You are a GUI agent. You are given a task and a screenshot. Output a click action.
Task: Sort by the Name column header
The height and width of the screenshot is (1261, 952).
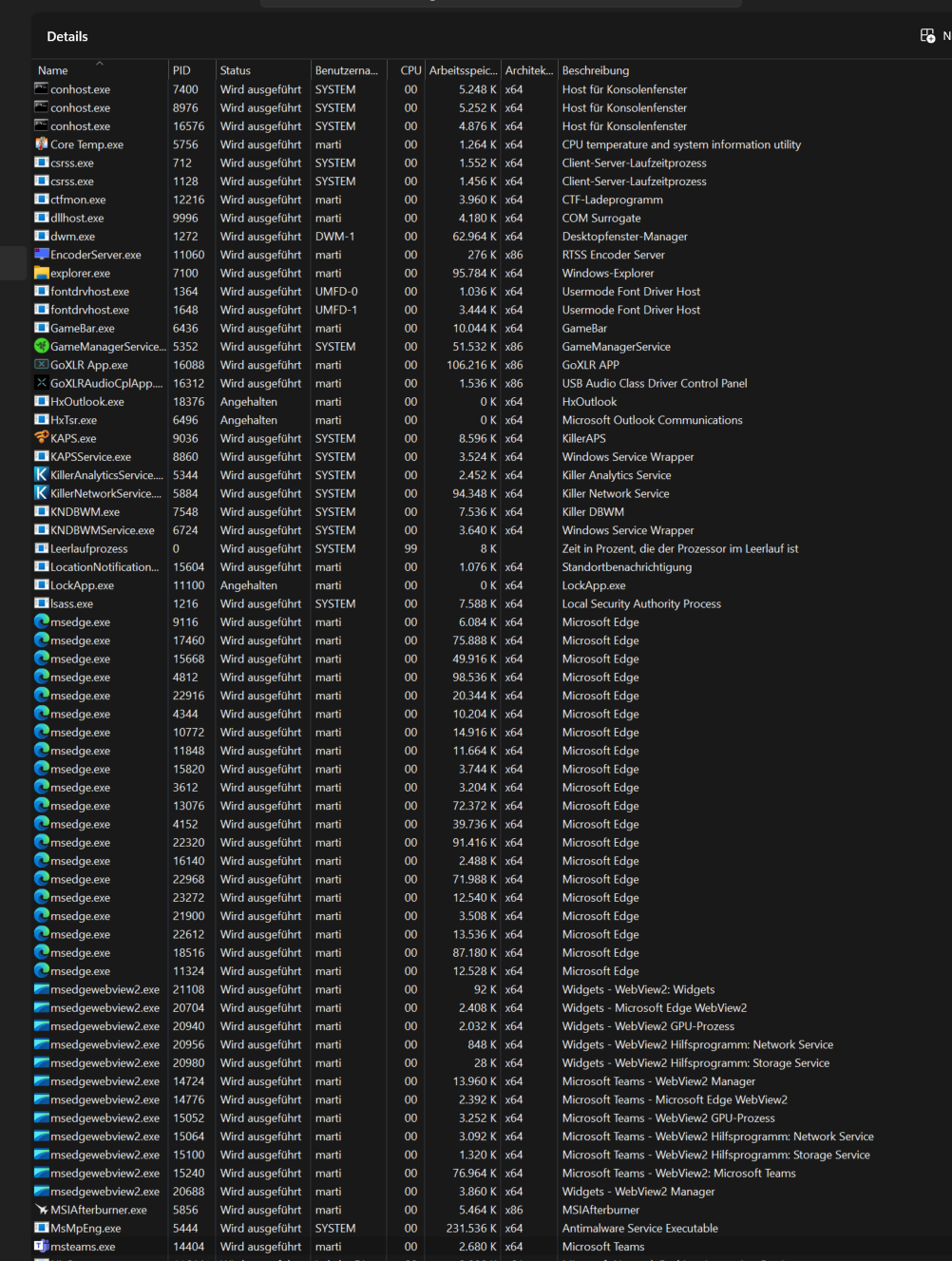pos(99,70)
